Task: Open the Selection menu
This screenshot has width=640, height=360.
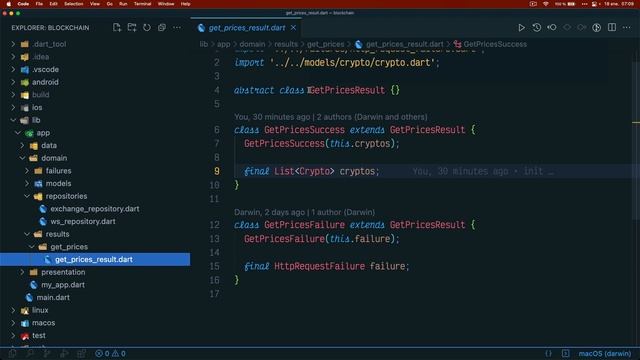Action: (73, 4)
